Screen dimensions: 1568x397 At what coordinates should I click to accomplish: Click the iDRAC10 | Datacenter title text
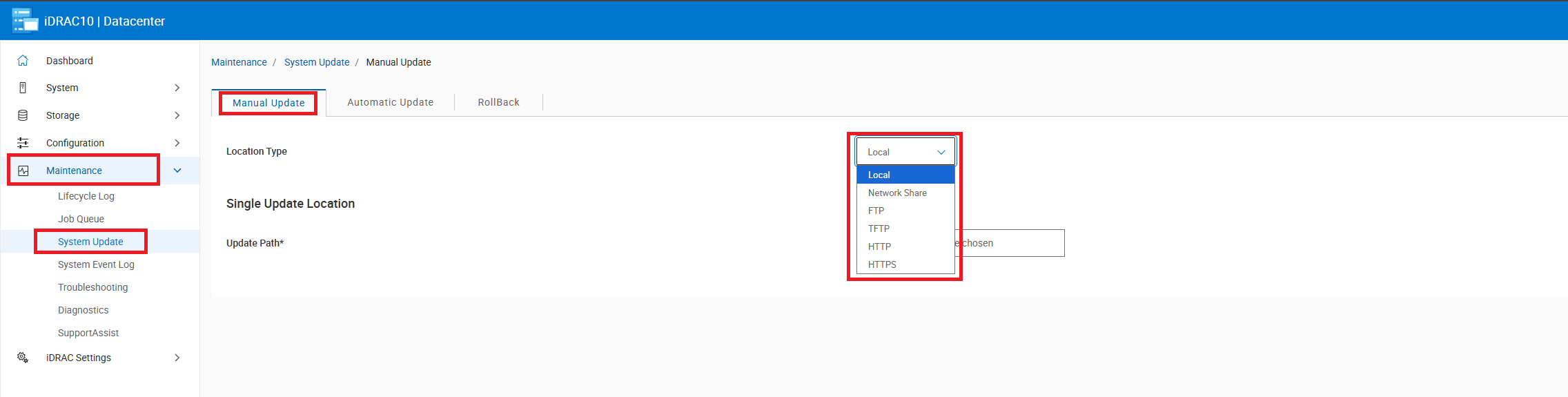pyautogui.click(x=105, y=21)
